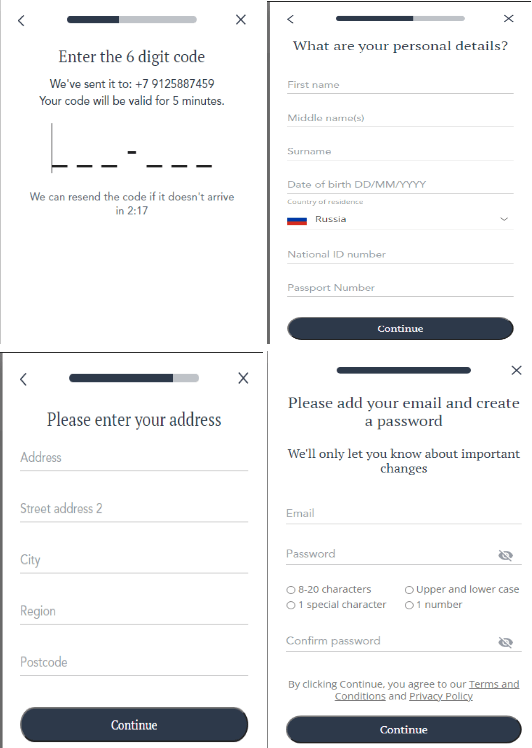The height and width of the screenshot is (748, 532).
Task: Click the Russia flag icon
Action: tap(297, 220)
